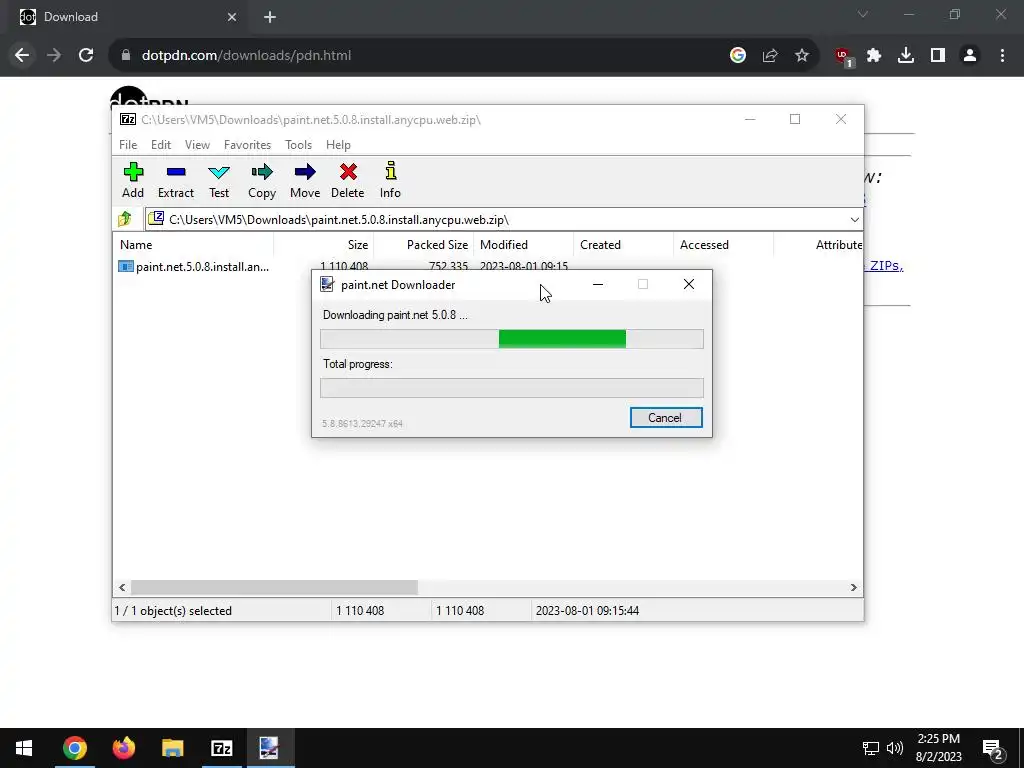This screenshot has height=768, width=1024.
Task: Go up one folder level in 7-Zip
Action: (125, 219)
